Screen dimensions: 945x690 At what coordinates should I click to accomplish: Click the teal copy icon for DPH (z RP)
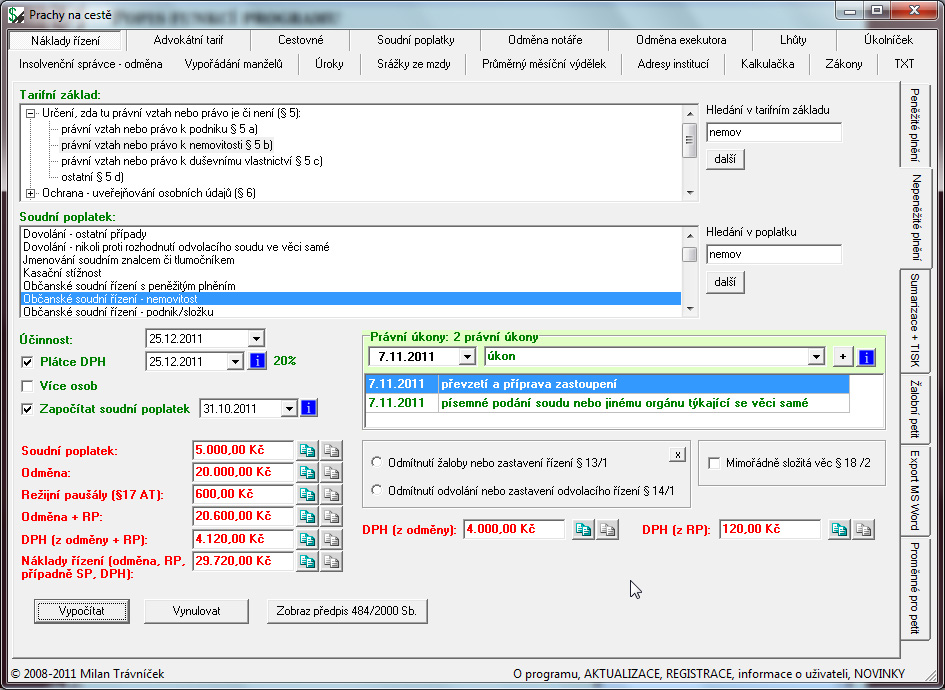840,530
